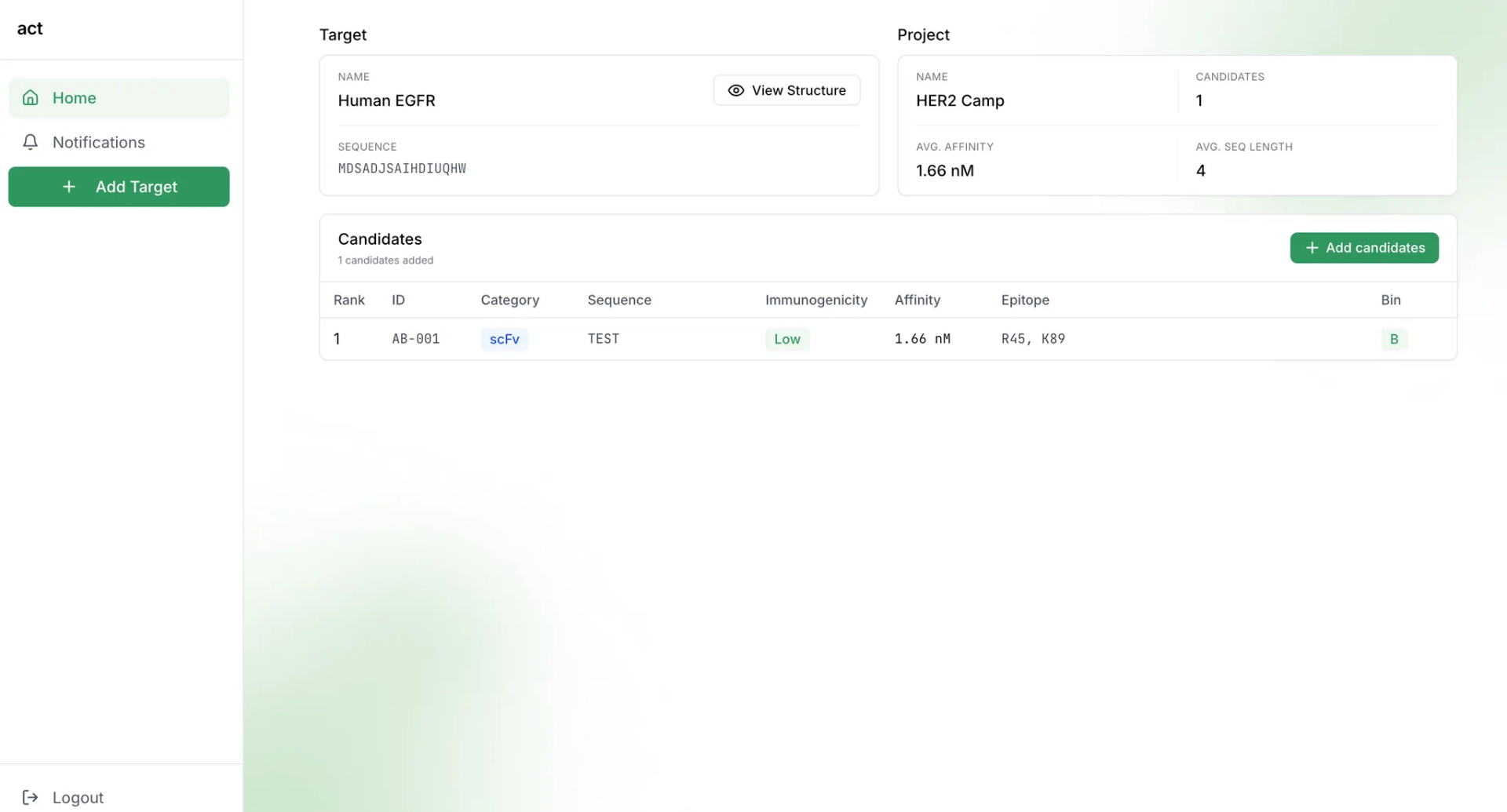
Task: Click the green B bin badge
Action: (1393, 339)
